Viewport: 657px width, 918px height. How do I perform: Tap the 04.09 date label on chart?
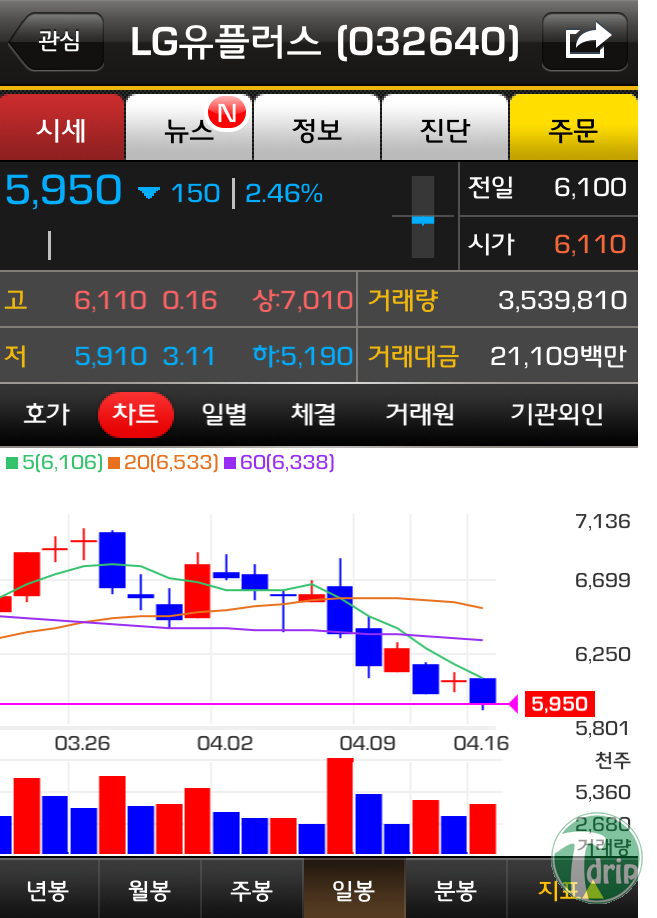[368, 743]
